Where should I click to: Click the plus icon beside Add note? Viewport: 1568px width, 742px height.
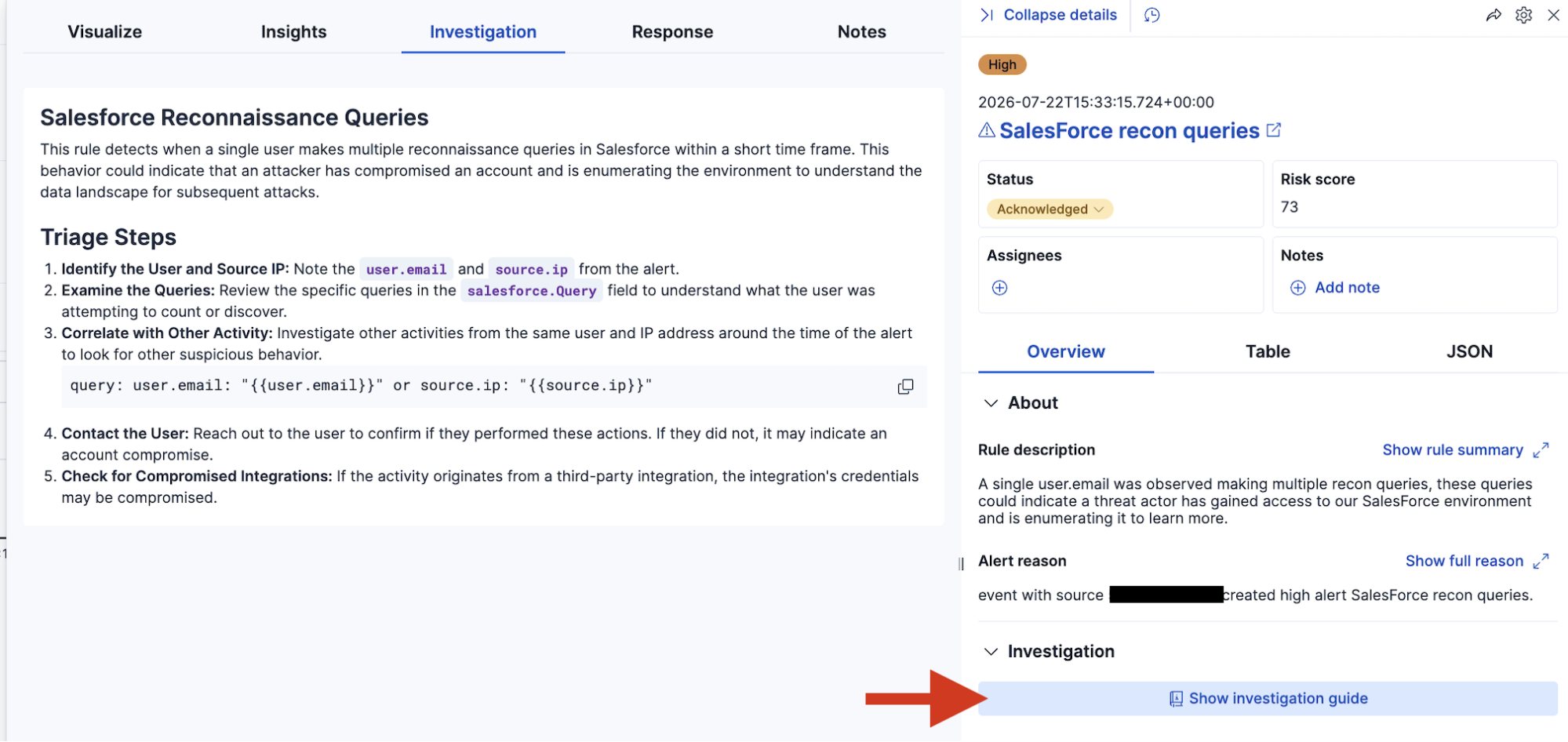click(1298, 288)
